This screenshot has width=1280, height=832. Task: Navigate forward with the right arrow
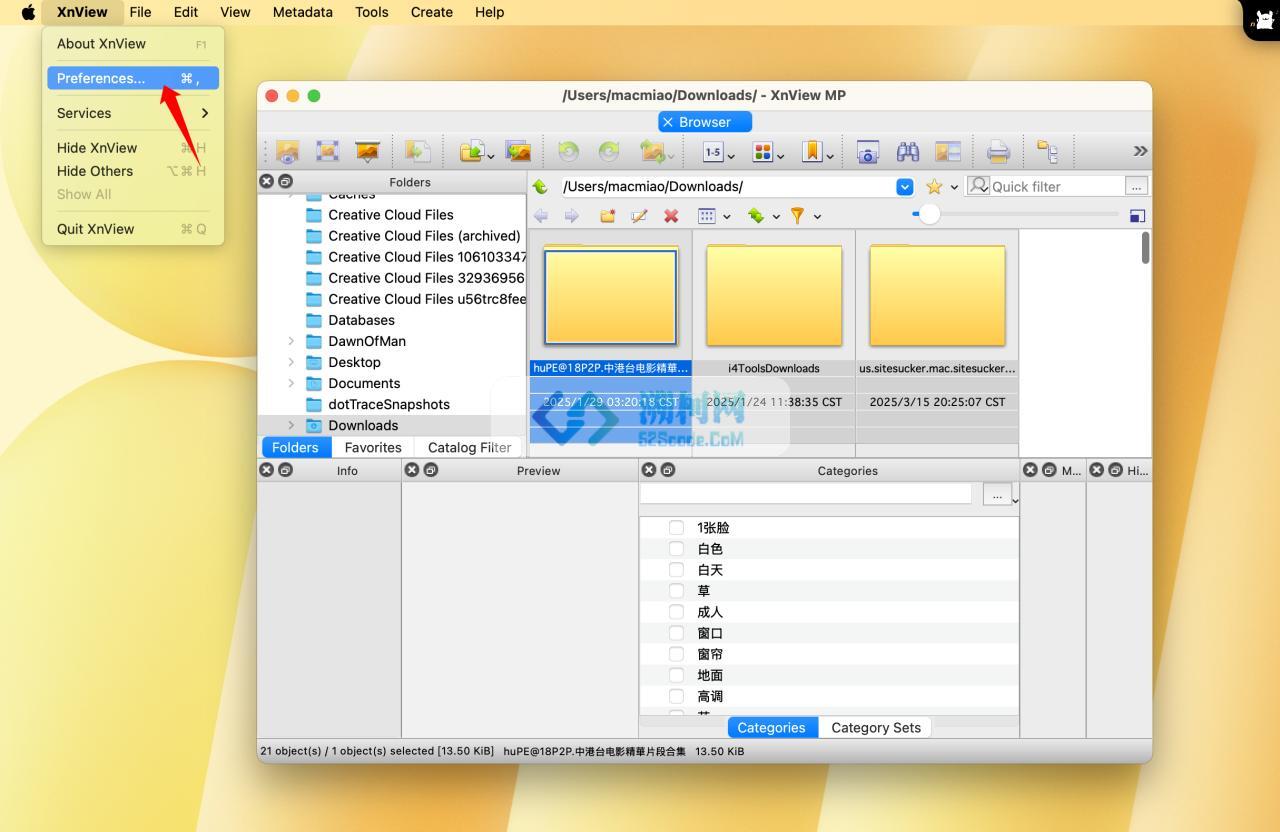[x=572, y=215]
